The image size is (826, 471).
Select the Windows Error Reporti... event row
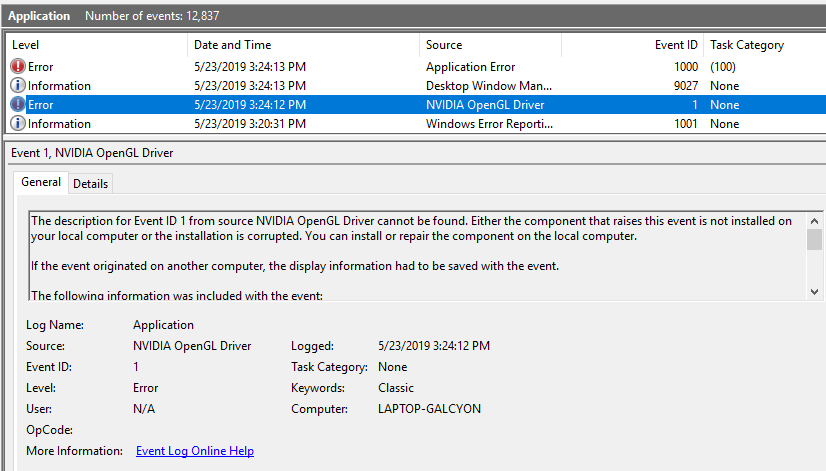[x=416, y=123]
